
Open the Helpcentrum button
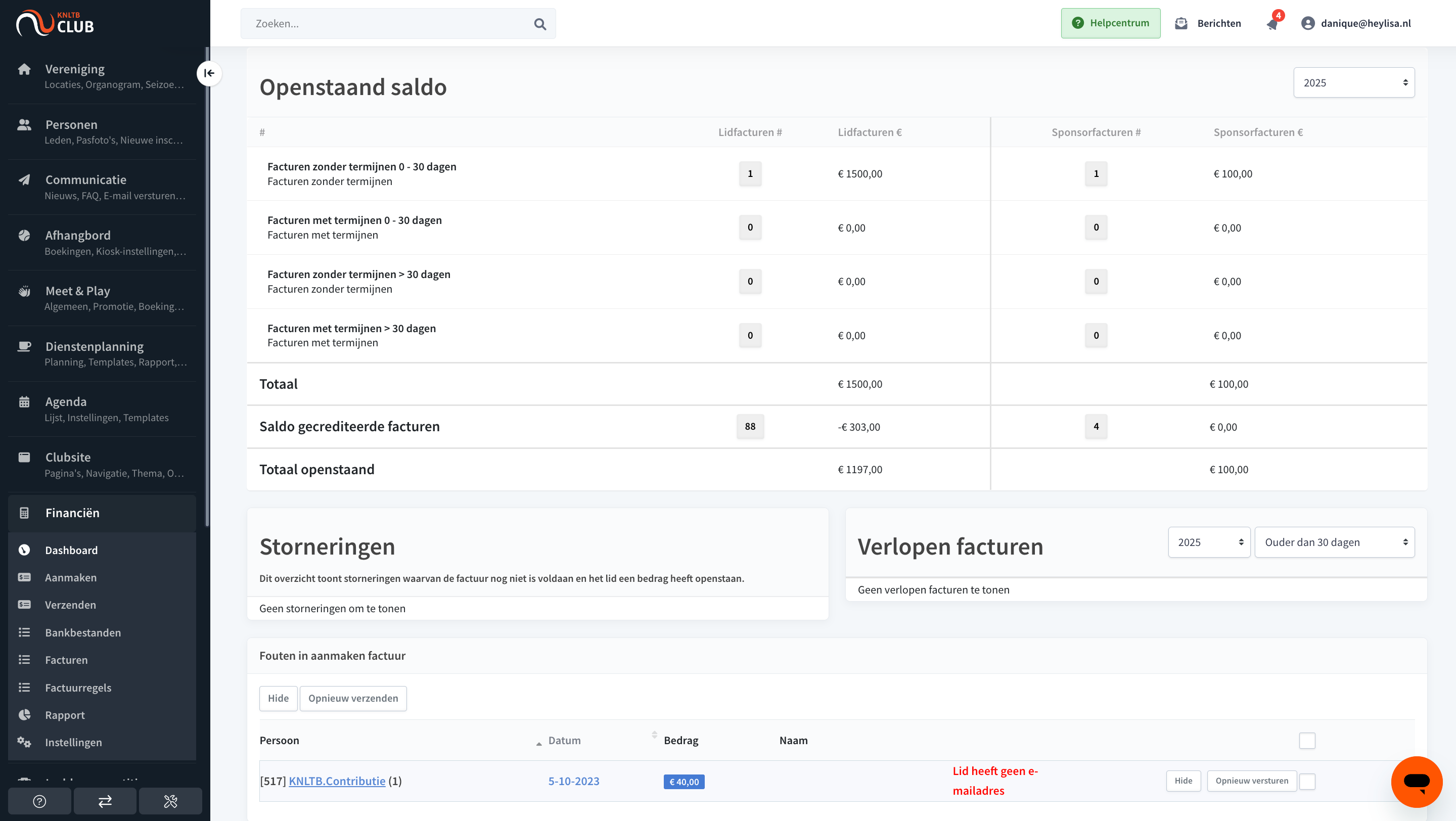click(1110, 23)
